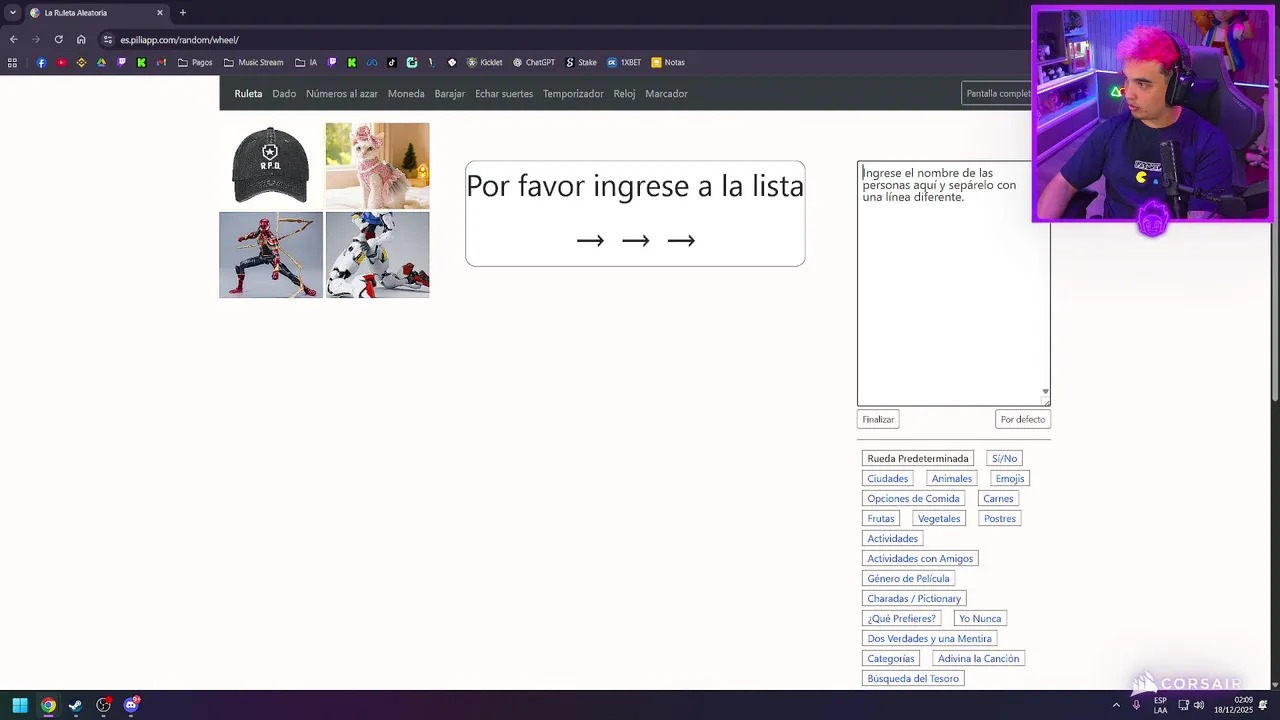
Task: Open volume control in system tray
Action: click(x=1198, y=705)
